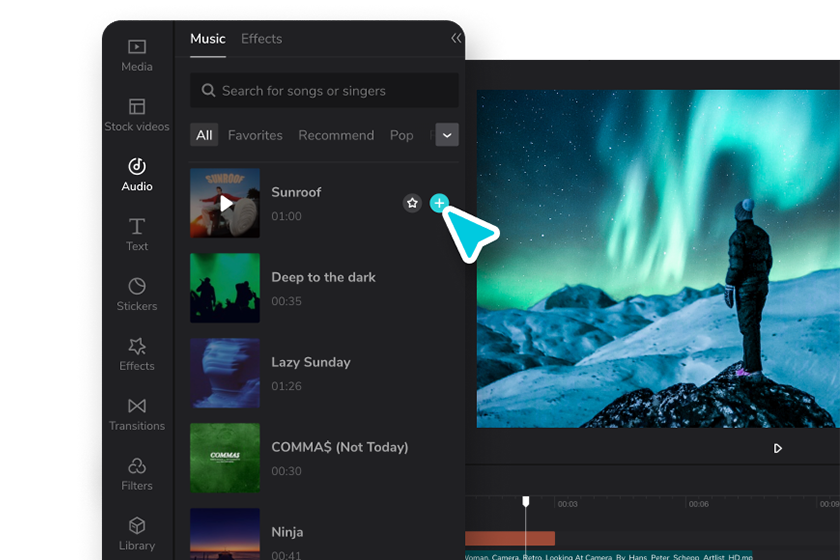This screenshot has width=840, height=560.
Task: Click the aurora video preview canvas
Action: [x=658, y=259]
